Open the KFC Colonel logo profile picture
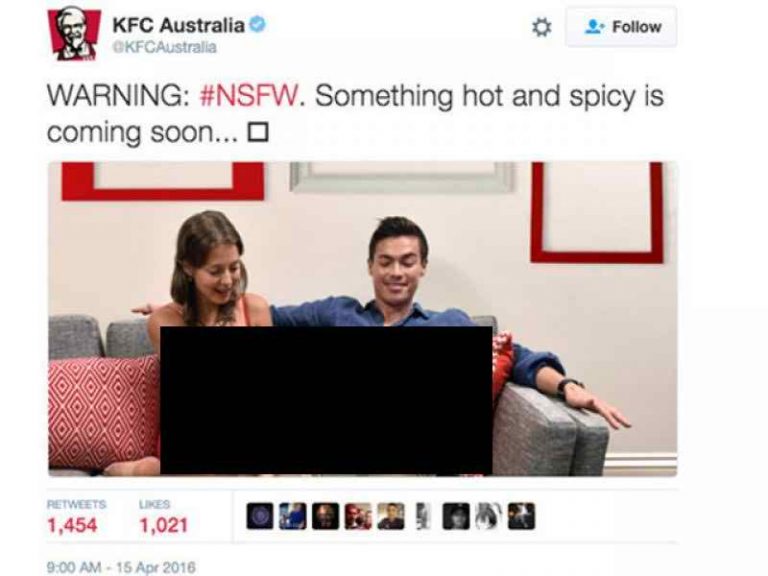Viewport: 768px width, 576px height. (73, 33)
